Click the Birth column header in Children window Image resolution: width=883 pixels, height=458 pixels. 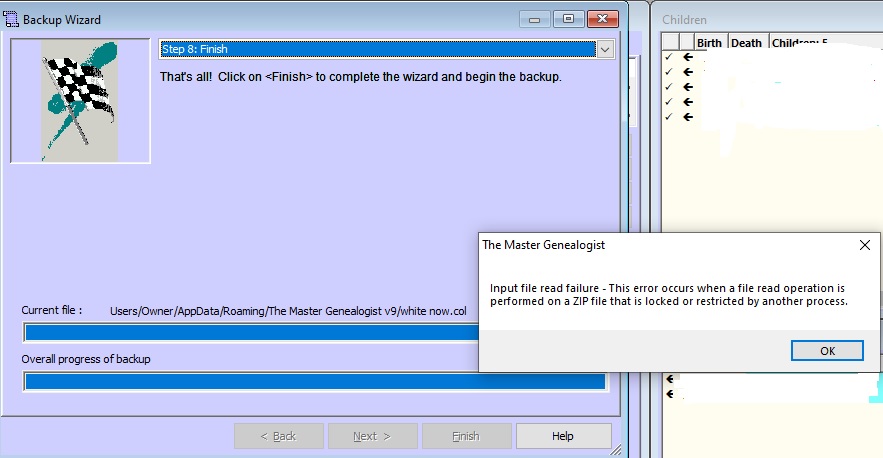click(709, 43)
